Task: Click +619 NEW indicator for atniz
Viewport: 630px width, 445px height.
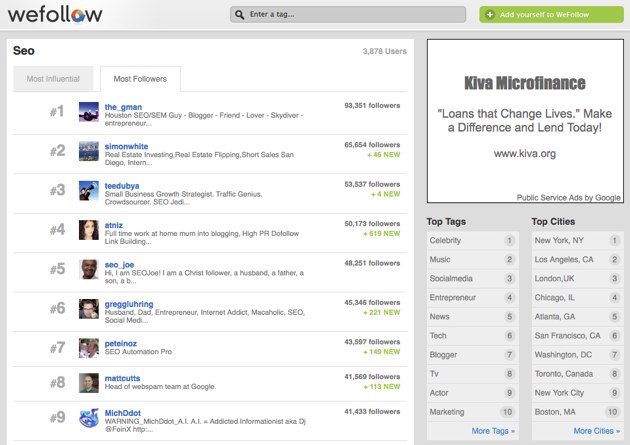Action: click(x=381, y=234)
